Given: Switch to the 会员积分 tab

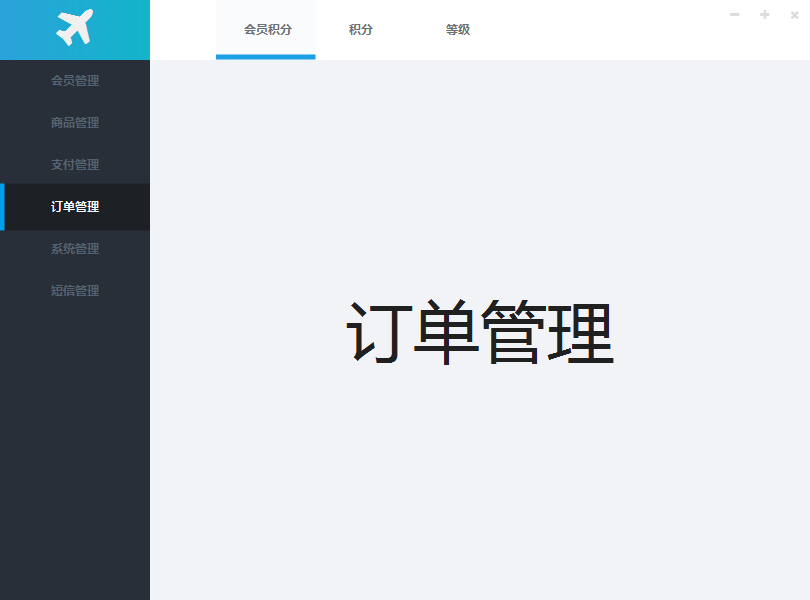Looking at the screenshot, I should click(x=265, y=30).
